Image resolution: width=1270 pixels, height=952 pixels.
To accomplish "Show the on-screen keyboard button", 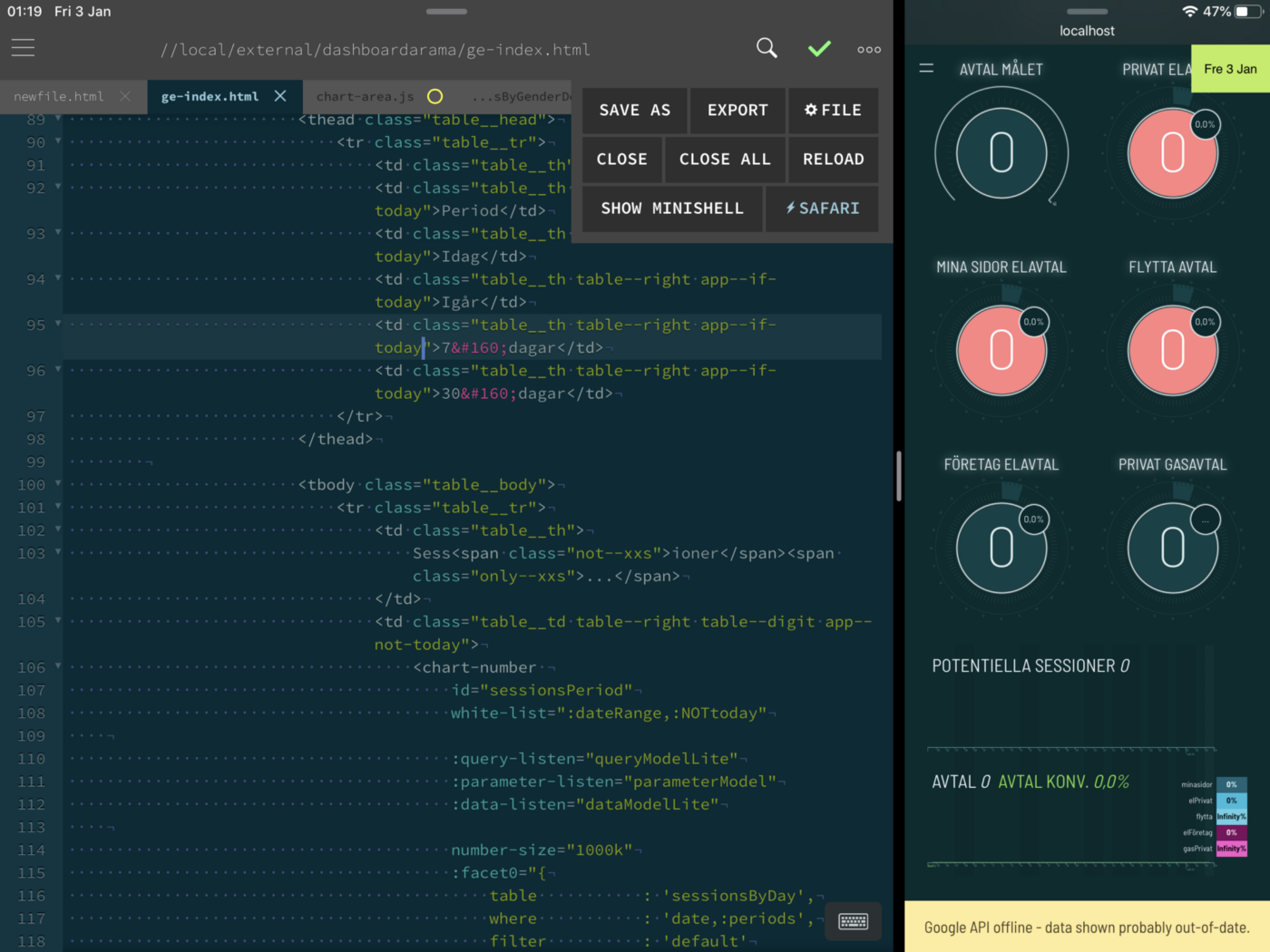I will tap(853, 922).
